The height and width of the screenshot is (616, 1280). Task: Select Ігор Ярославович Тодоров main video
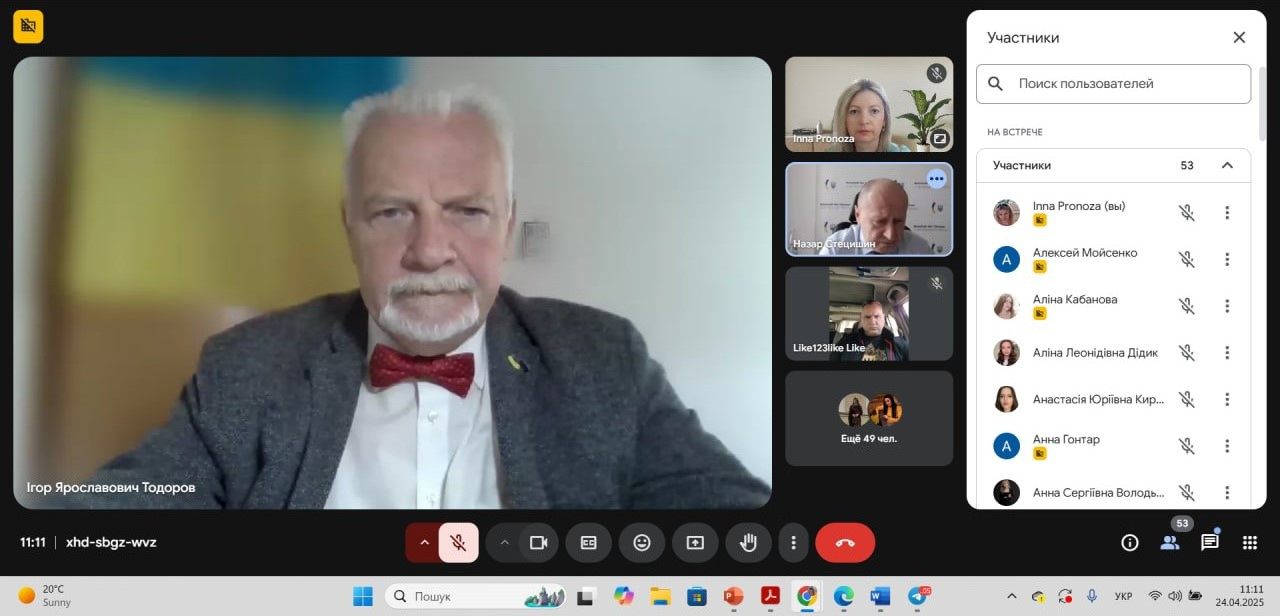click(392, 283)
